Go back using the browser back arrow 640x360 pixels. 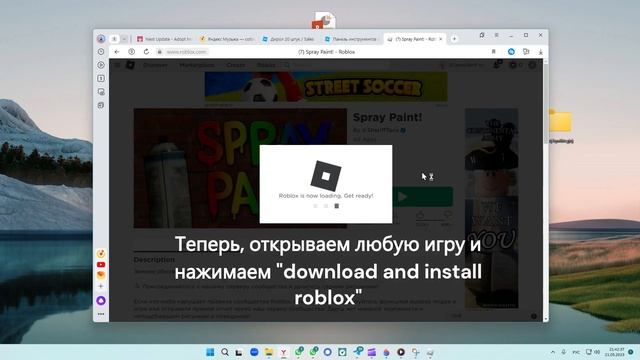pyautogui.click(x=117, y=52)
